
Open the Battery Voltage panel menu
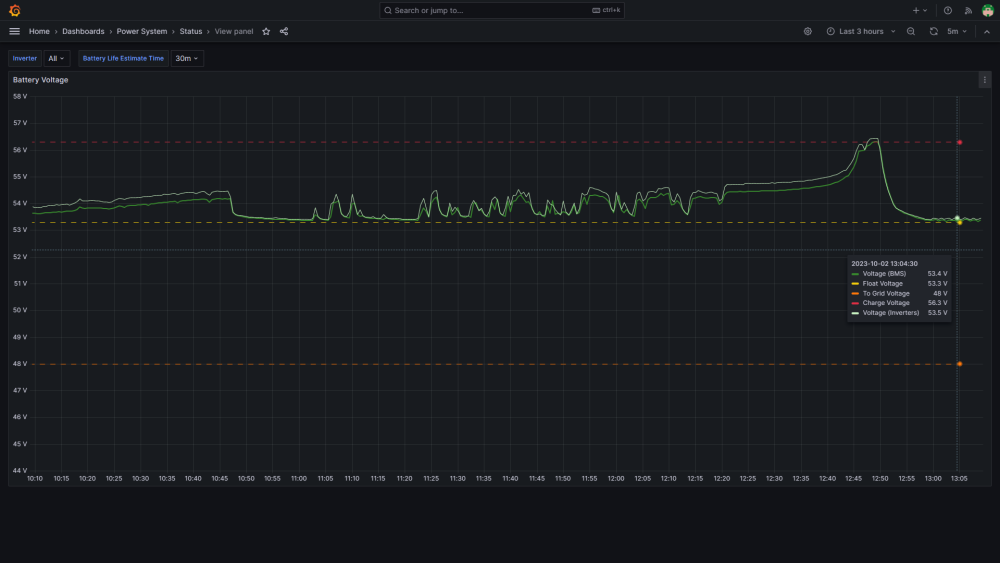tap(985, 80)
